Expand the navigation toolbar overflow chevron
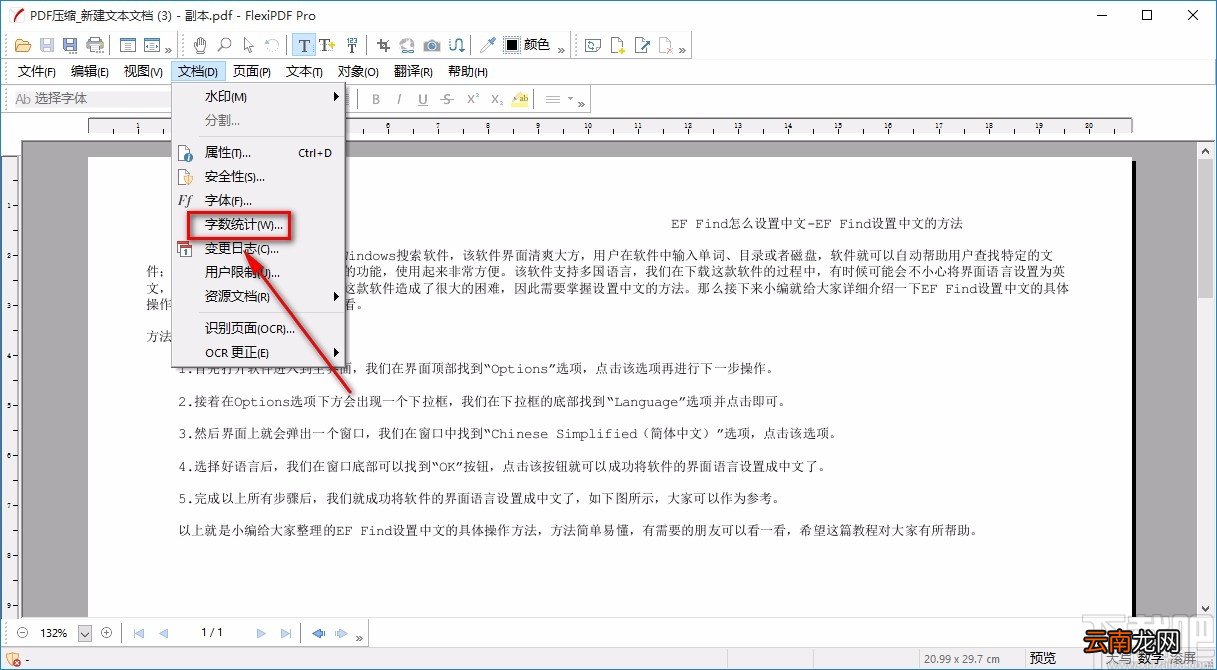 click(359, 637)
